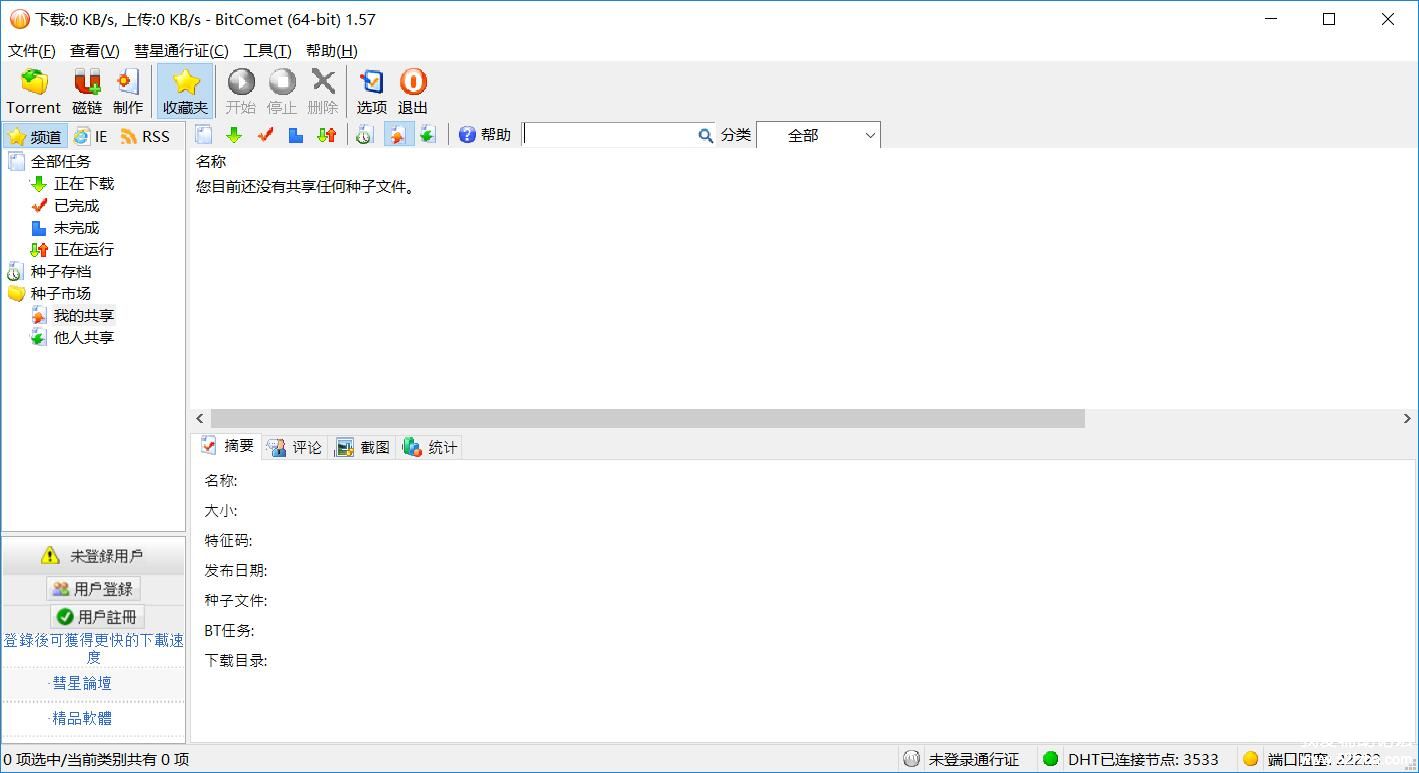Click the magnifier search icon

click(706, 135)
